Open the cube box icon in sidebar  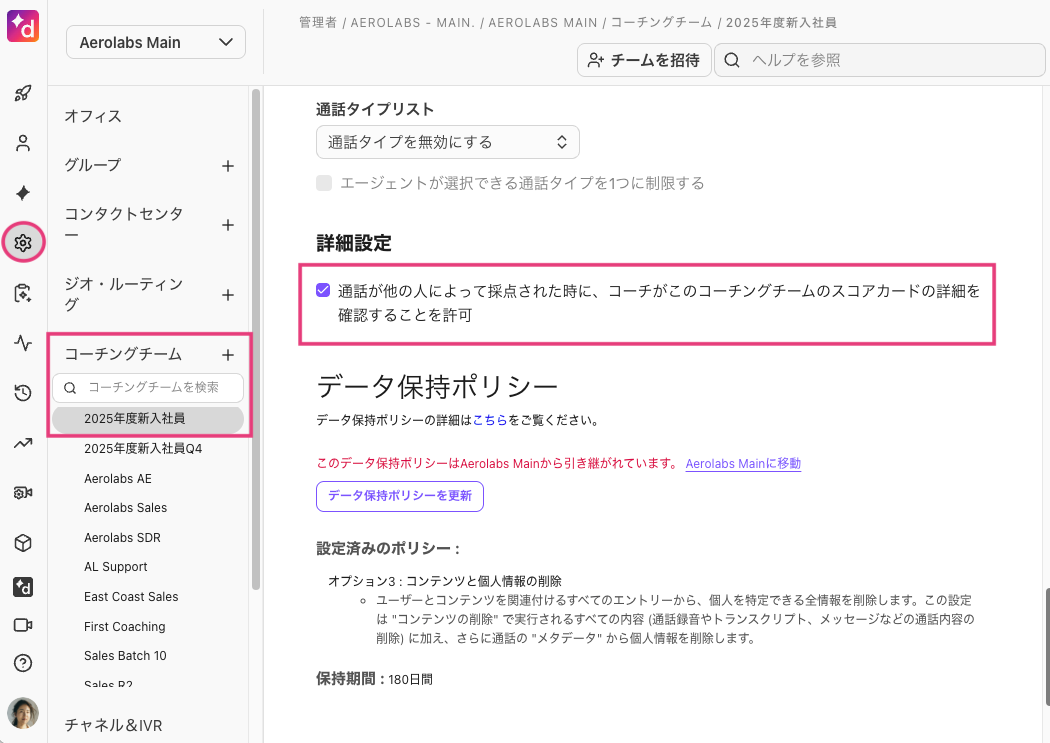pyautogui.click(x=23, y=543)
